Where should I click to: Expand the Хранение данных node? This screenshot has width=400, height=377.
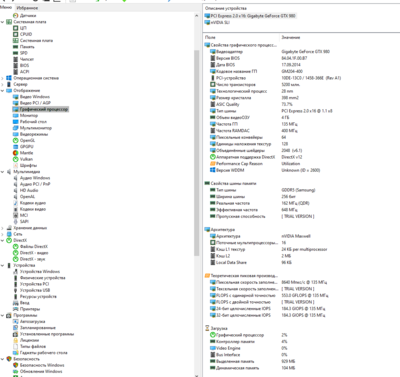click(3, 228)
